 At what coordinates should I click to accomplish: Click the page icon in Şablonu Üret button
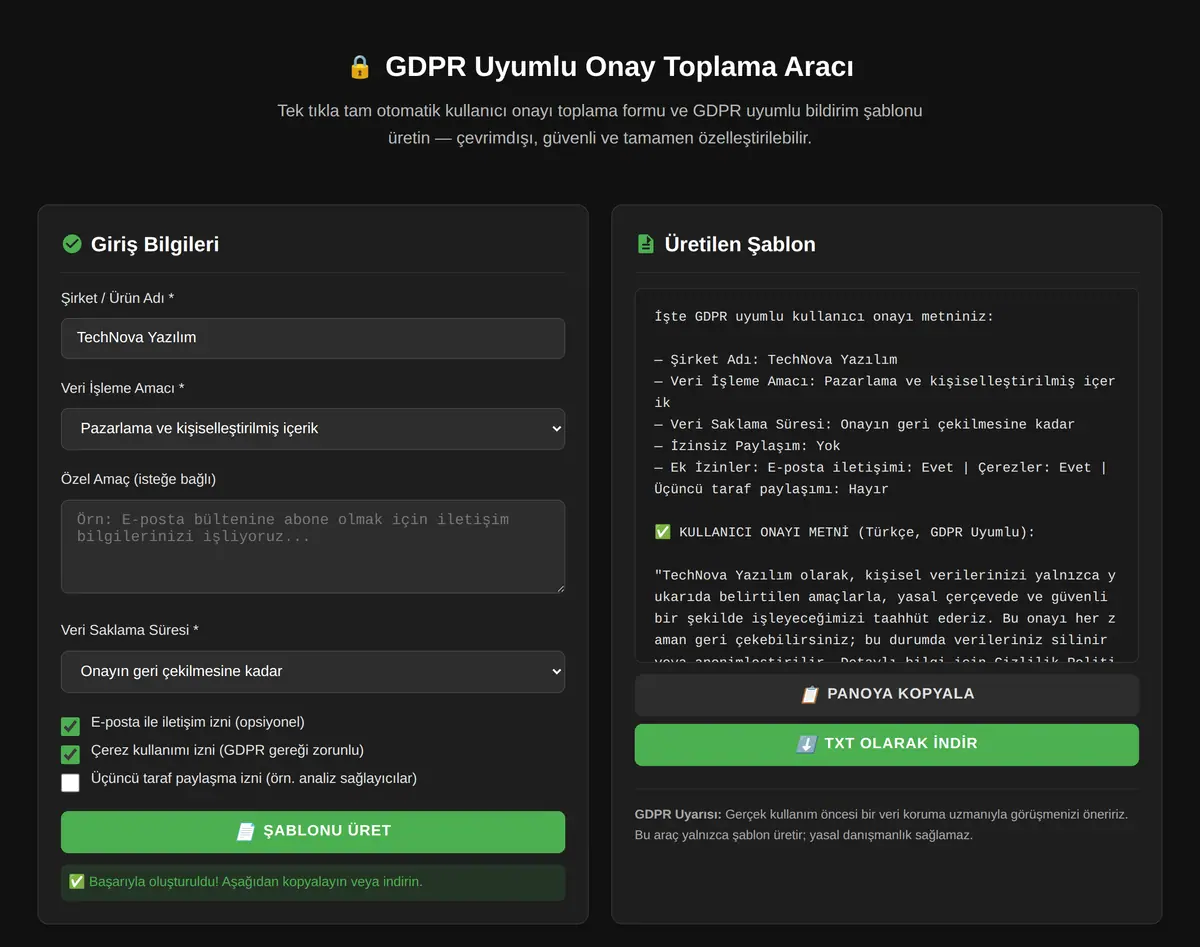[x=245, y=831]
